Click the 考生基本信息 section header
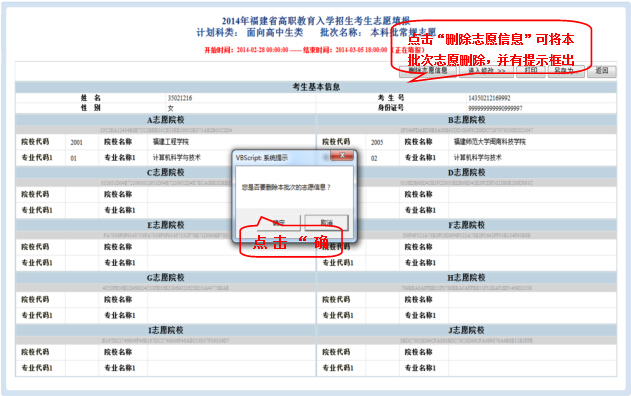The image size is (631, 396). 316,87
